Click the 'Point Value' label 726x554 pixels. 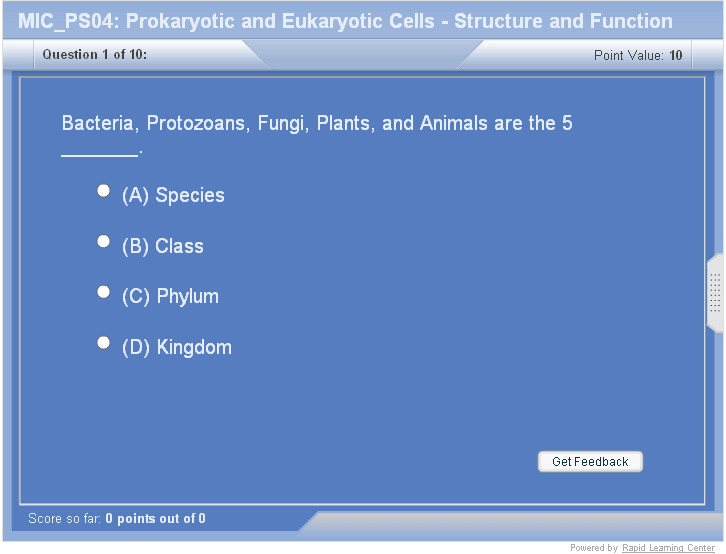click(628, 56)
